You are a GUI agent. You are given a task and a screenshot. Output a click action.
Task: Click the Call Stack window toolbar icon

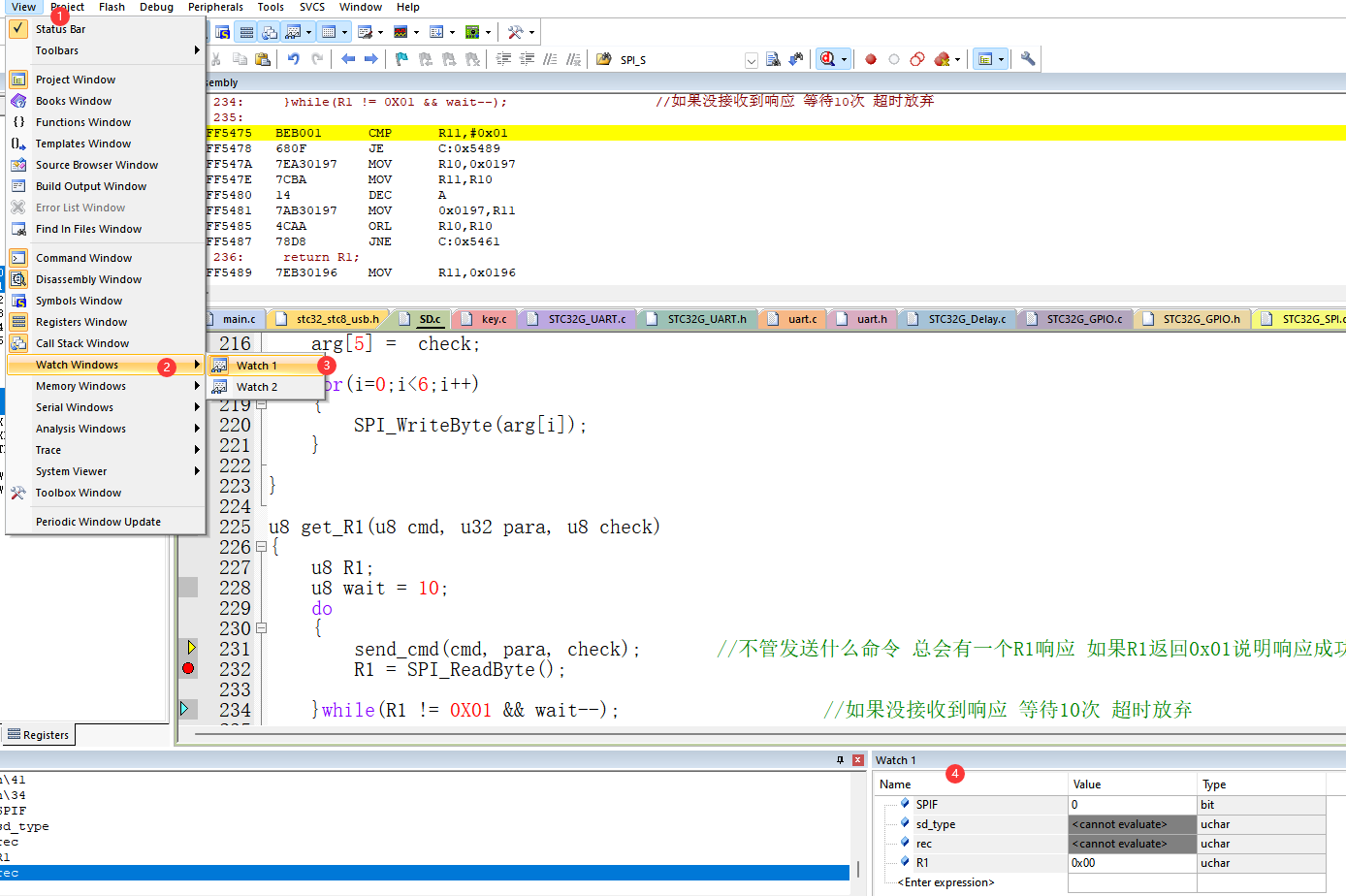click(x=270, y=32)
